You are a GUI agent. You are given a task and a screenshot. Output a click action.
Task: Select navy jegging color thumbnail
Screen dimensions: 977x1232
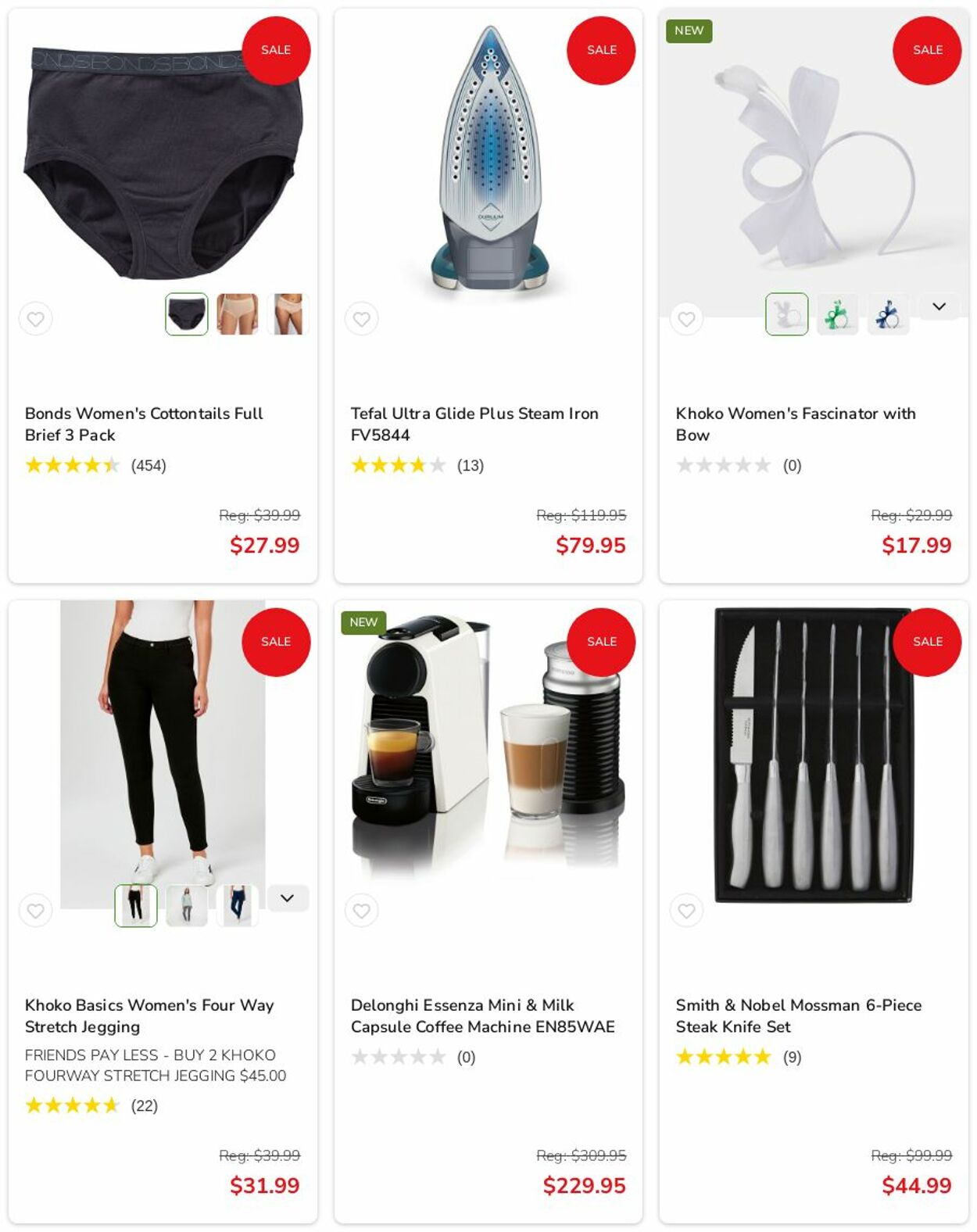(238, 906)
